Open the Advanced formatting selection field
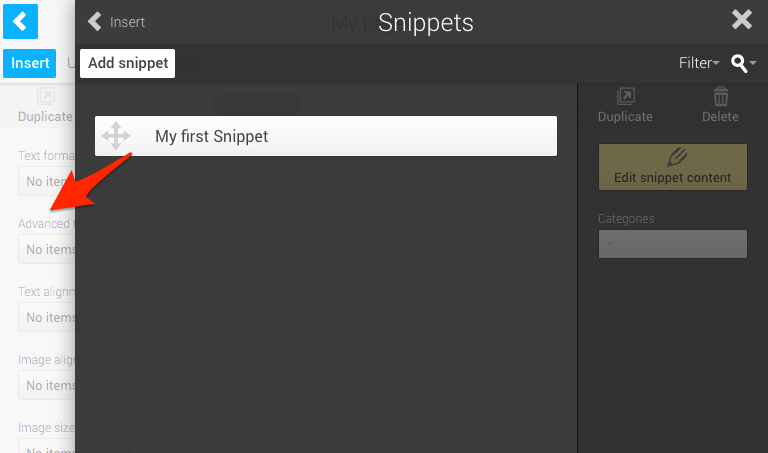Image resolution: width=768 pixels, height=453 pixels. [x=46, y=249]
